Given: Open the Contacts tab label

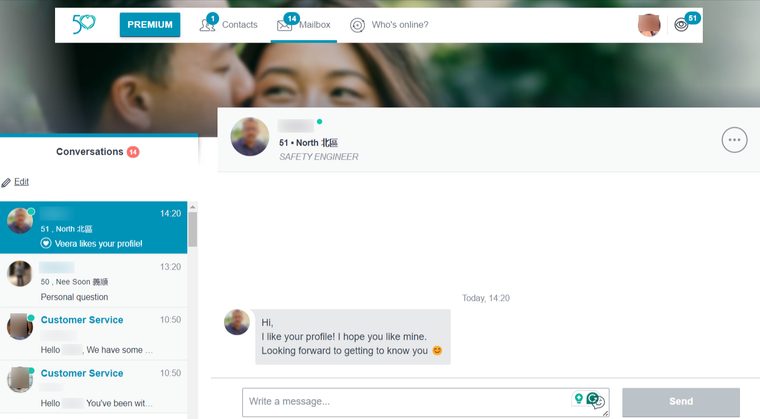Looking at the screenshot, I should (239, 25).
